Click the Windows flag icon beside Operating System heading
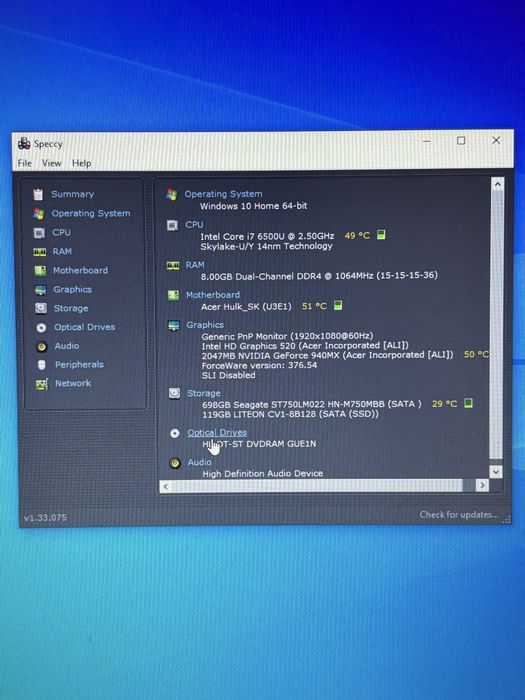This screenshot has height=700, width=525. tap(171, 194)
